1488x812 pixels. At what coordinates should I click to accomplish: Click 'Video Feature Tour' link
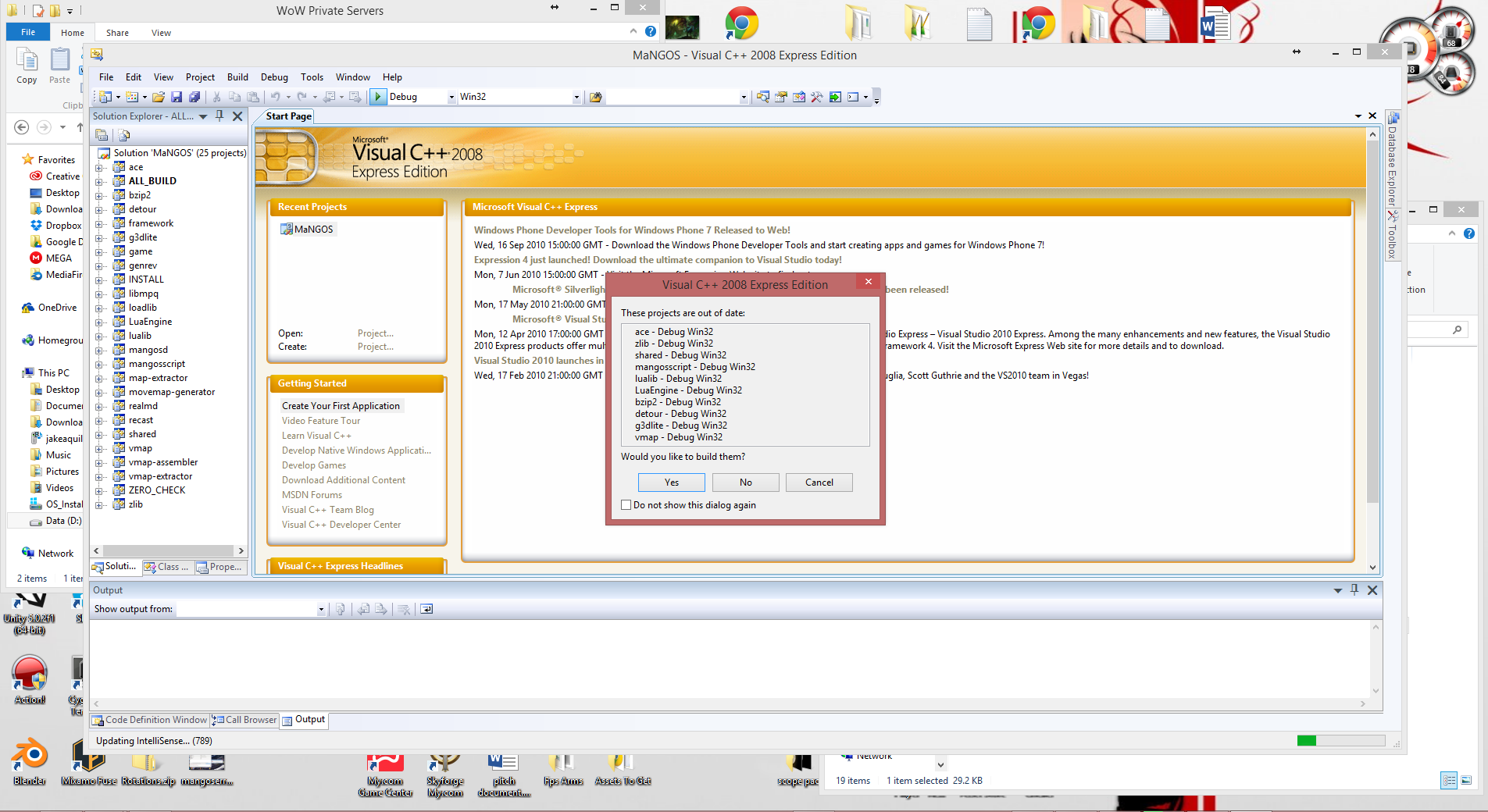(x=321, y=421)
